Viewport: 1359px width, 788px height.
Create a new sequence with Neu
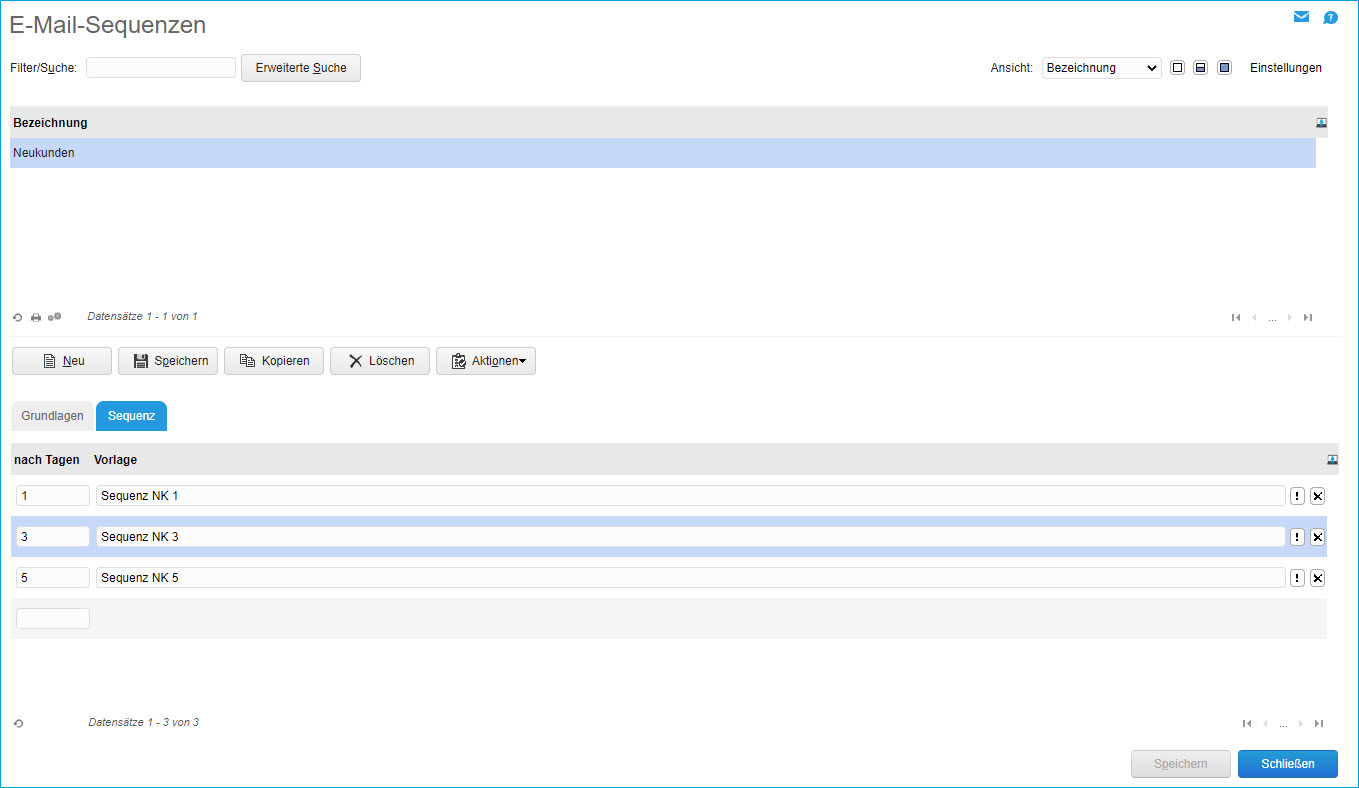coord(62,361)
